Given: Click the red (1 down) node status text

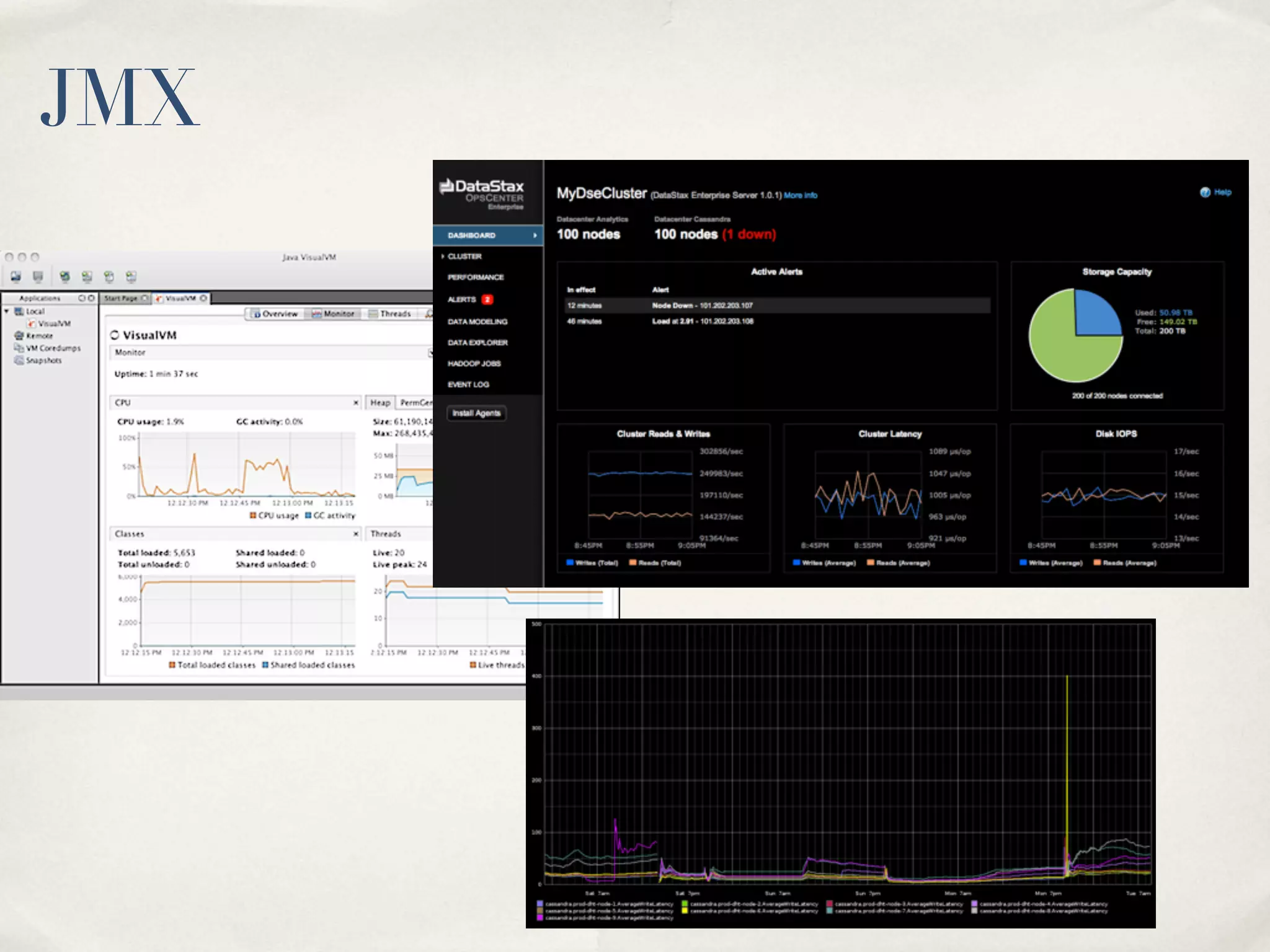Looking at the screenshot, I should [749, 234].
